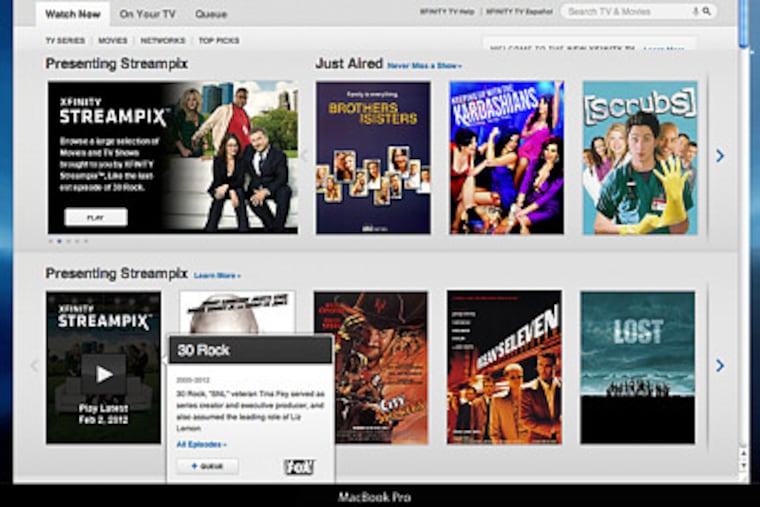This screenshot has width=760, height=507.
Task: Open the Scrubs show poster
Action: [640, 157]
